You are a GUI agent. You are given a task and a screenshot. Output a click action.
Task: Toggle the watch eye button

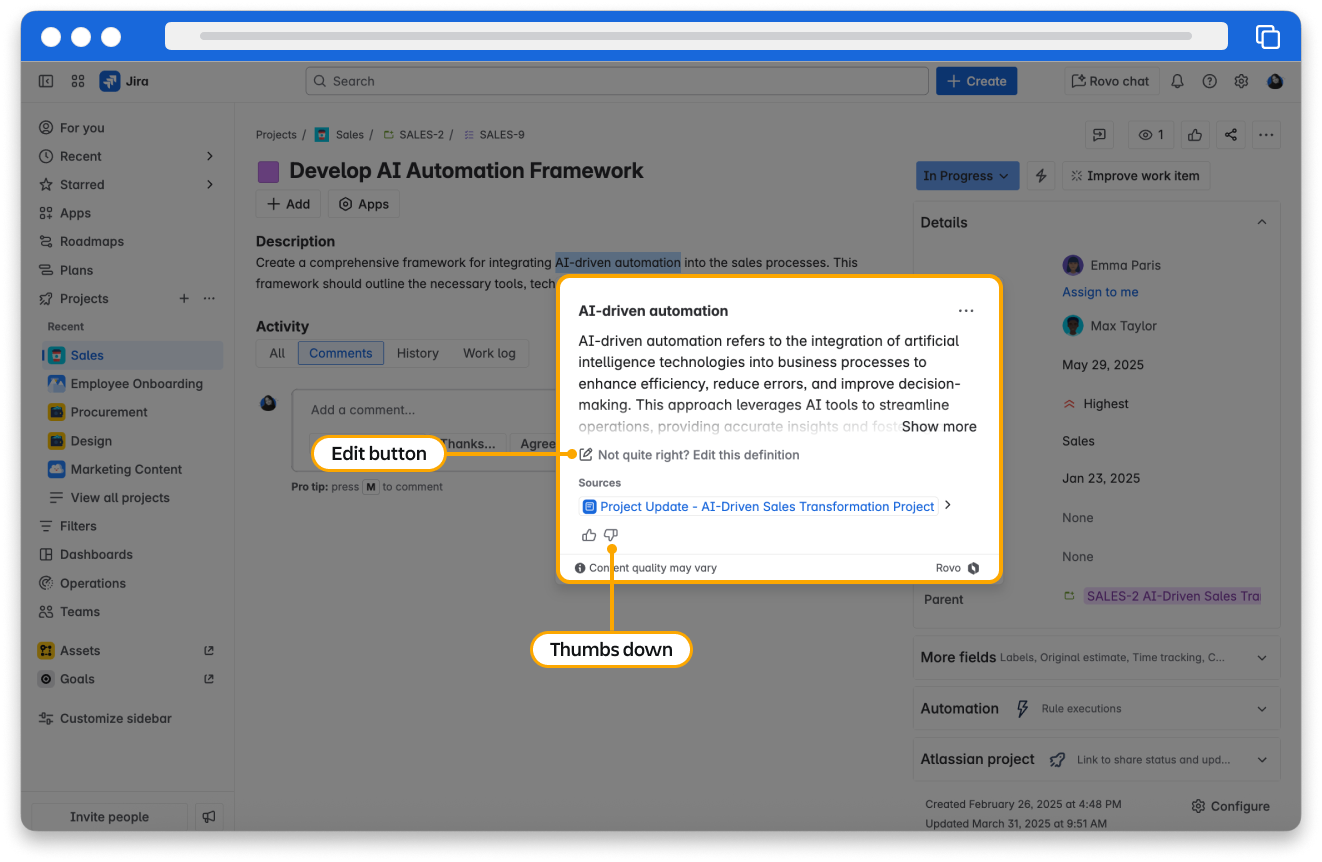[x=1151, y=134]
